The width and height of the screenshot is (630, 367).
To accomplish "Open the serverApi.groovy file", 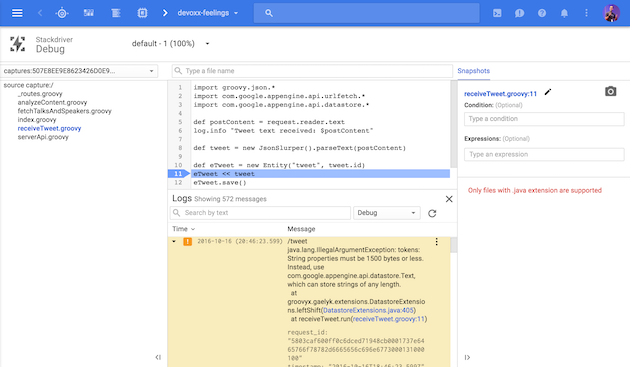I will coord(43,137).
